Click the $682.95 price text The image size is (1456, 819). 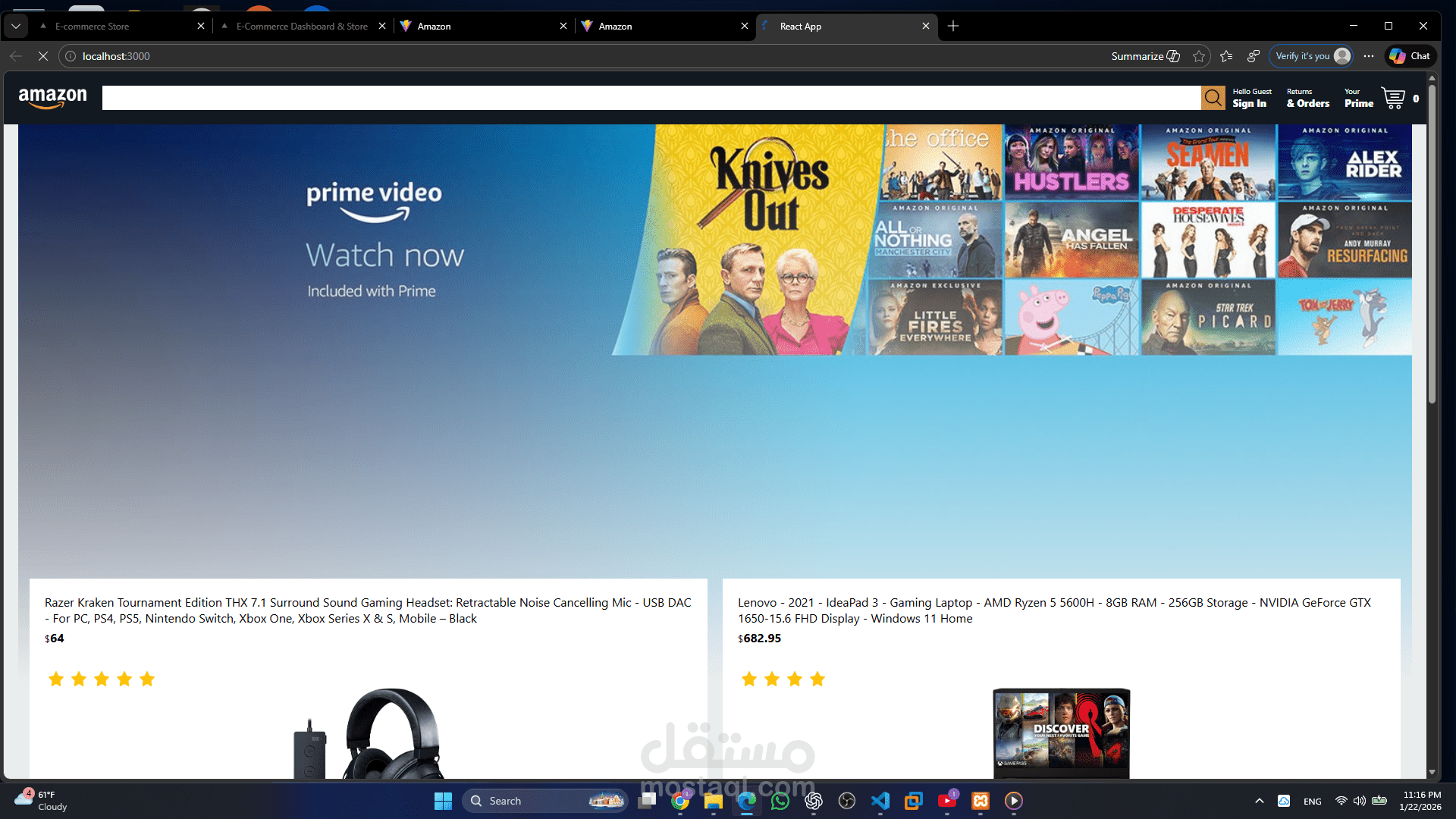pos(759,639)
